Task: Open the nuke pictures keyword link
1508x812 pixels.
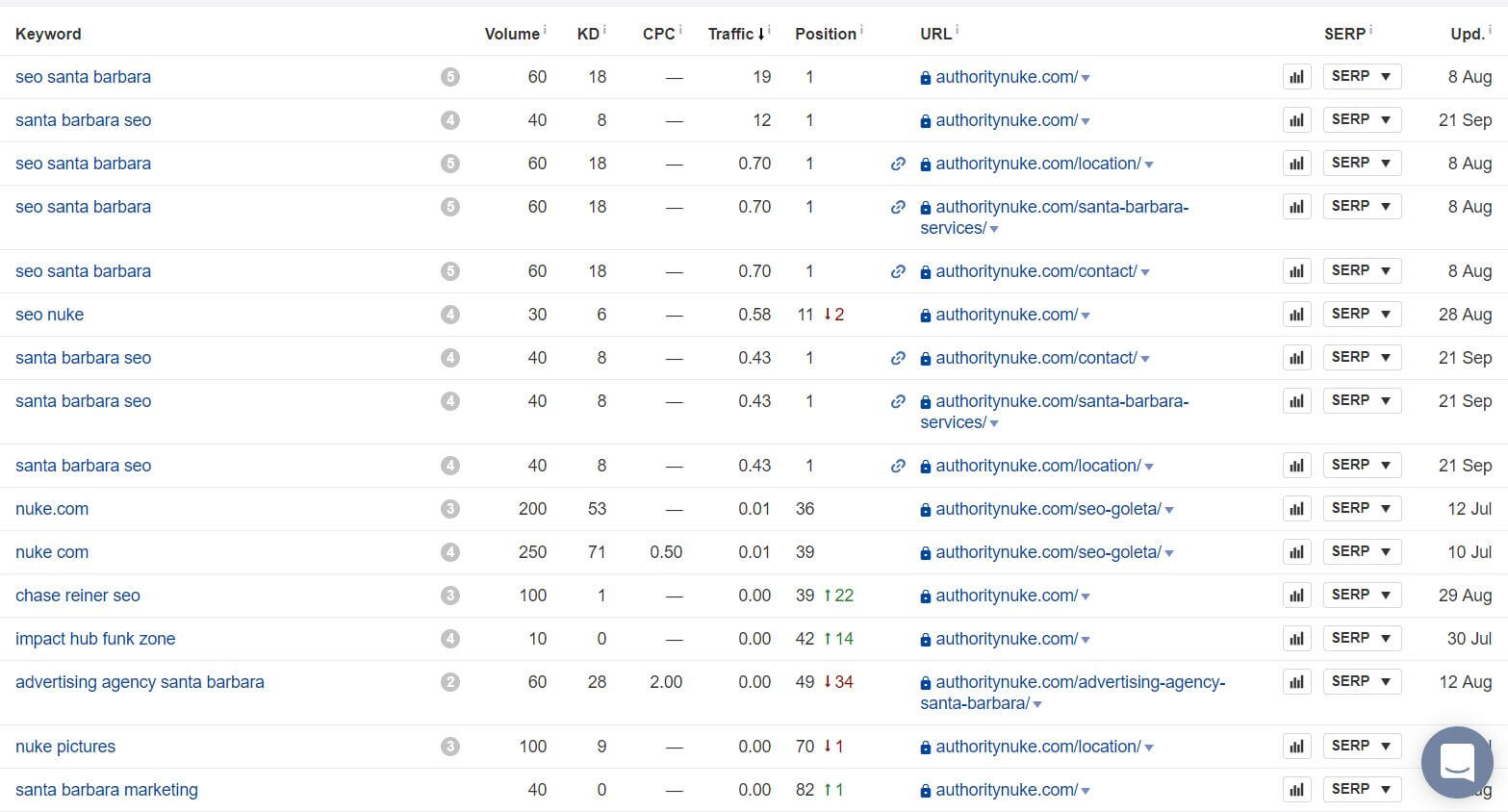Action: (x=65, y=747)
